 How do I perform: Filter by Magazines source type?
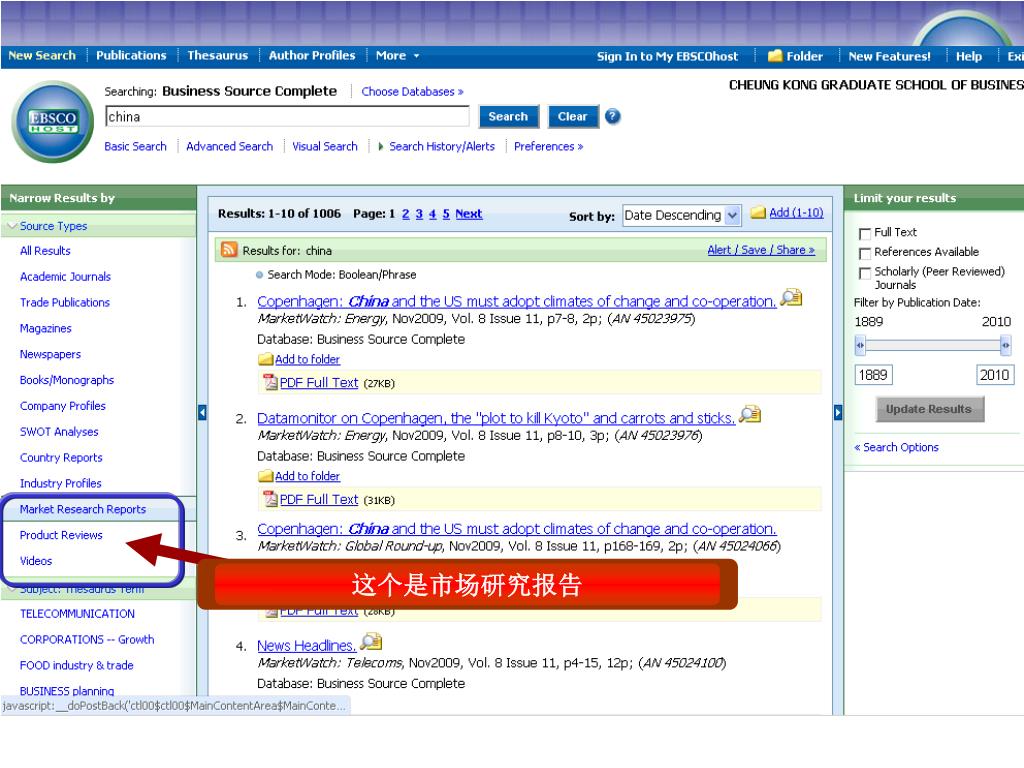tap(46, 328)
